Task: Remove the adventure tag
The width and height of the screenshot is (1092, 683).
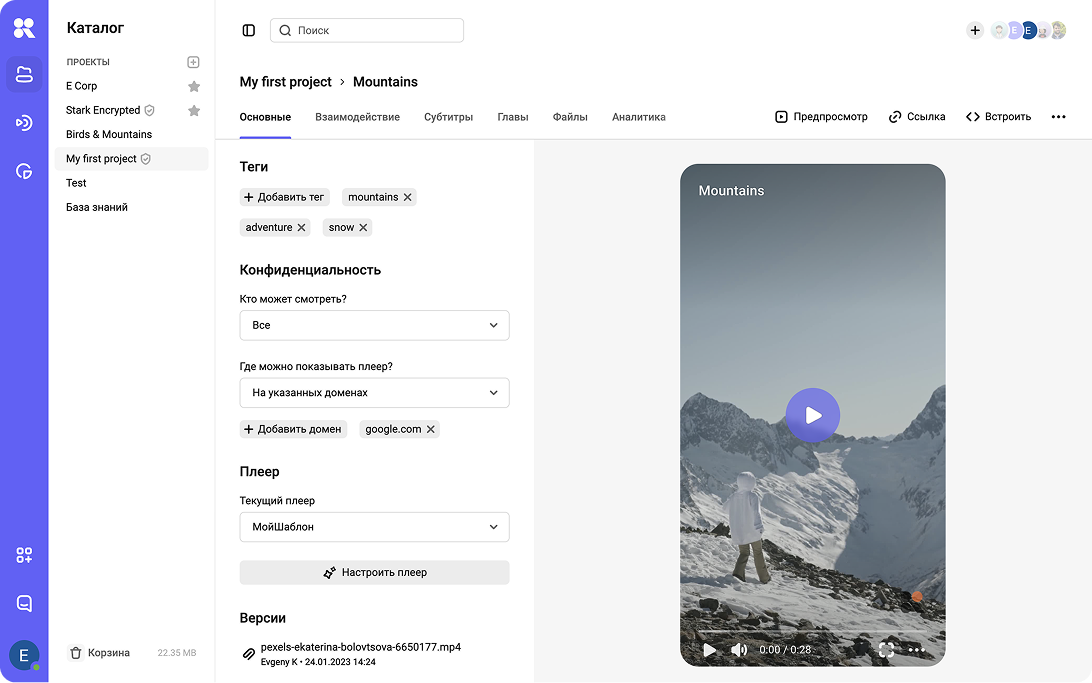Action: point(302,228)
